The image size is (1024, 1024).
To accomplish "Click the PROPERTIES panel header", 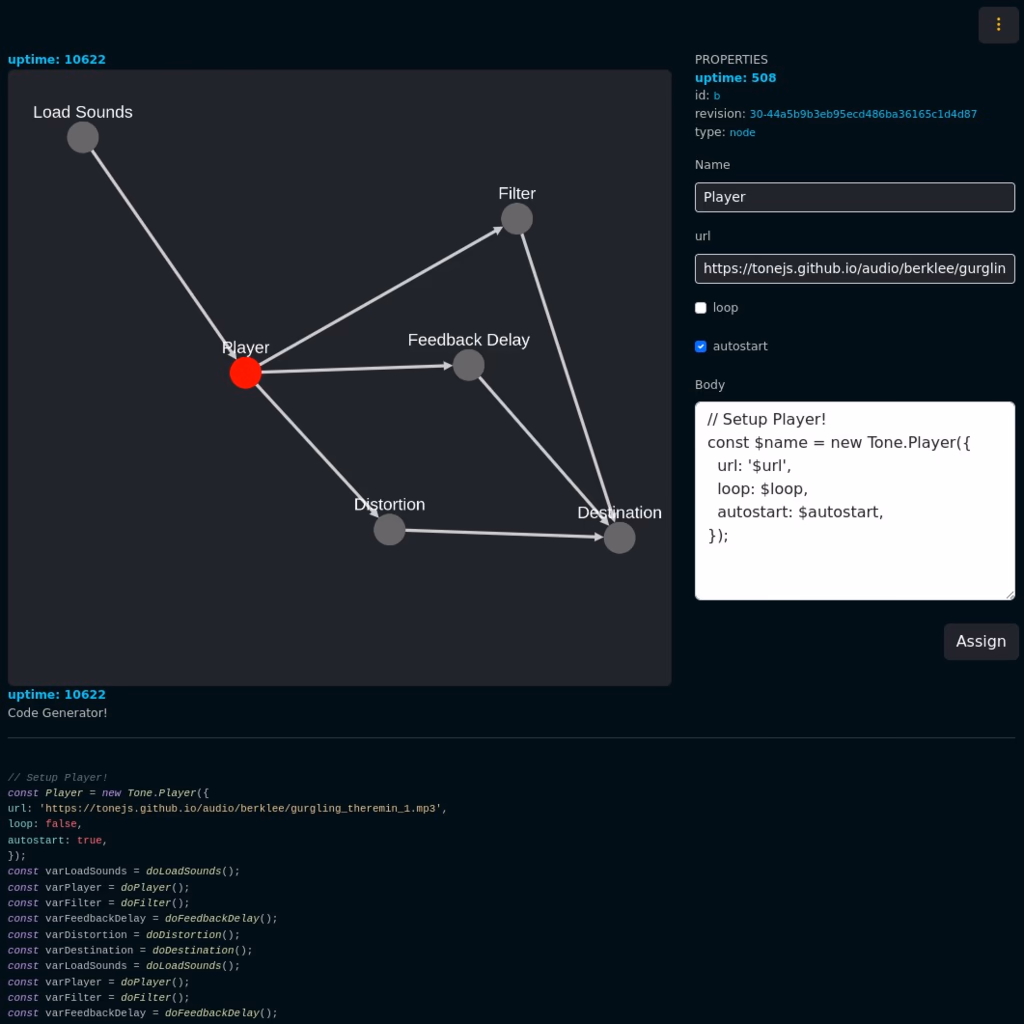I will 731,60.
